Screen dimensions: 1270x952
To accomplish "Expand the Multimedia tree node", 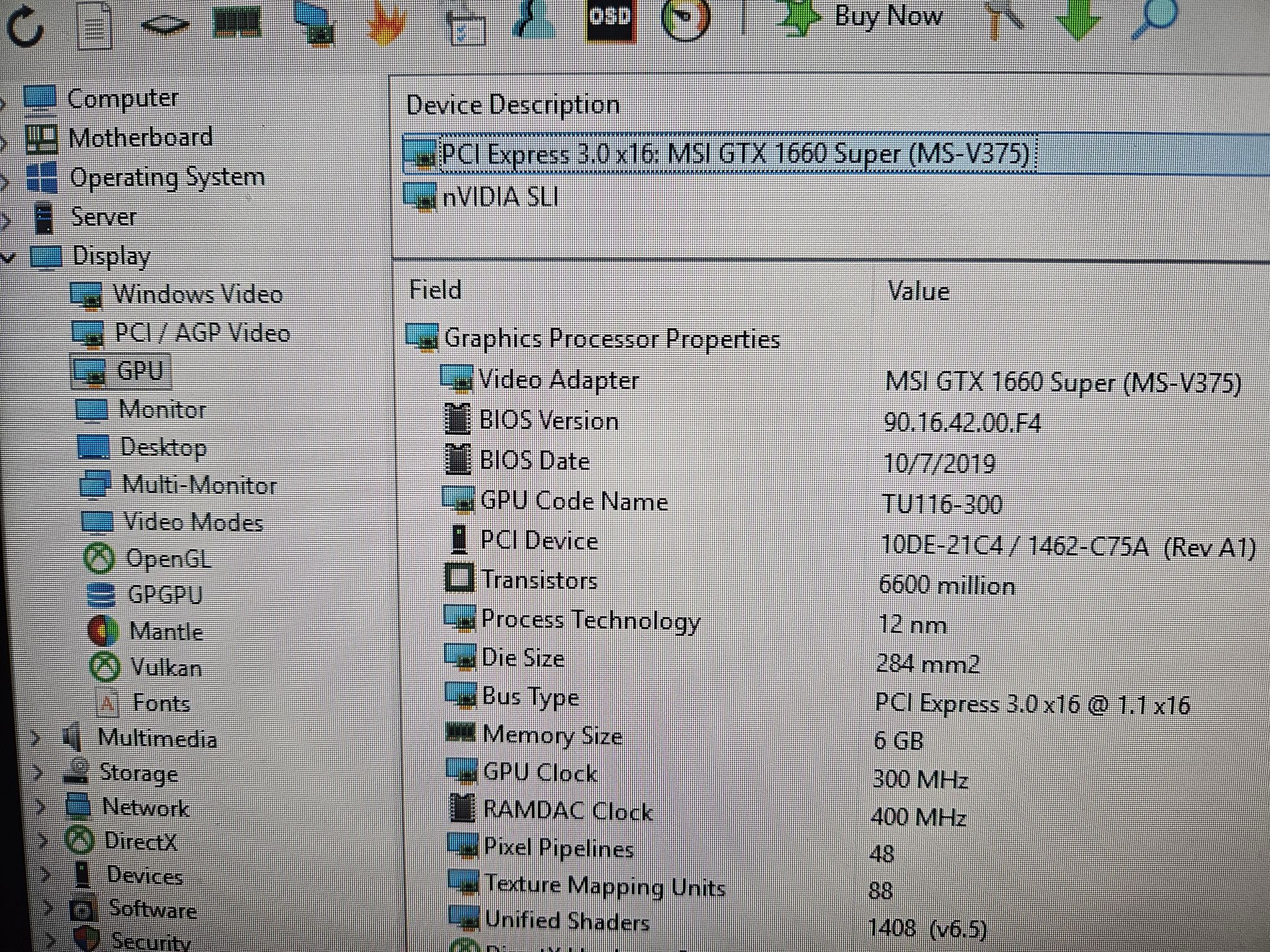I will coord(35,738).
